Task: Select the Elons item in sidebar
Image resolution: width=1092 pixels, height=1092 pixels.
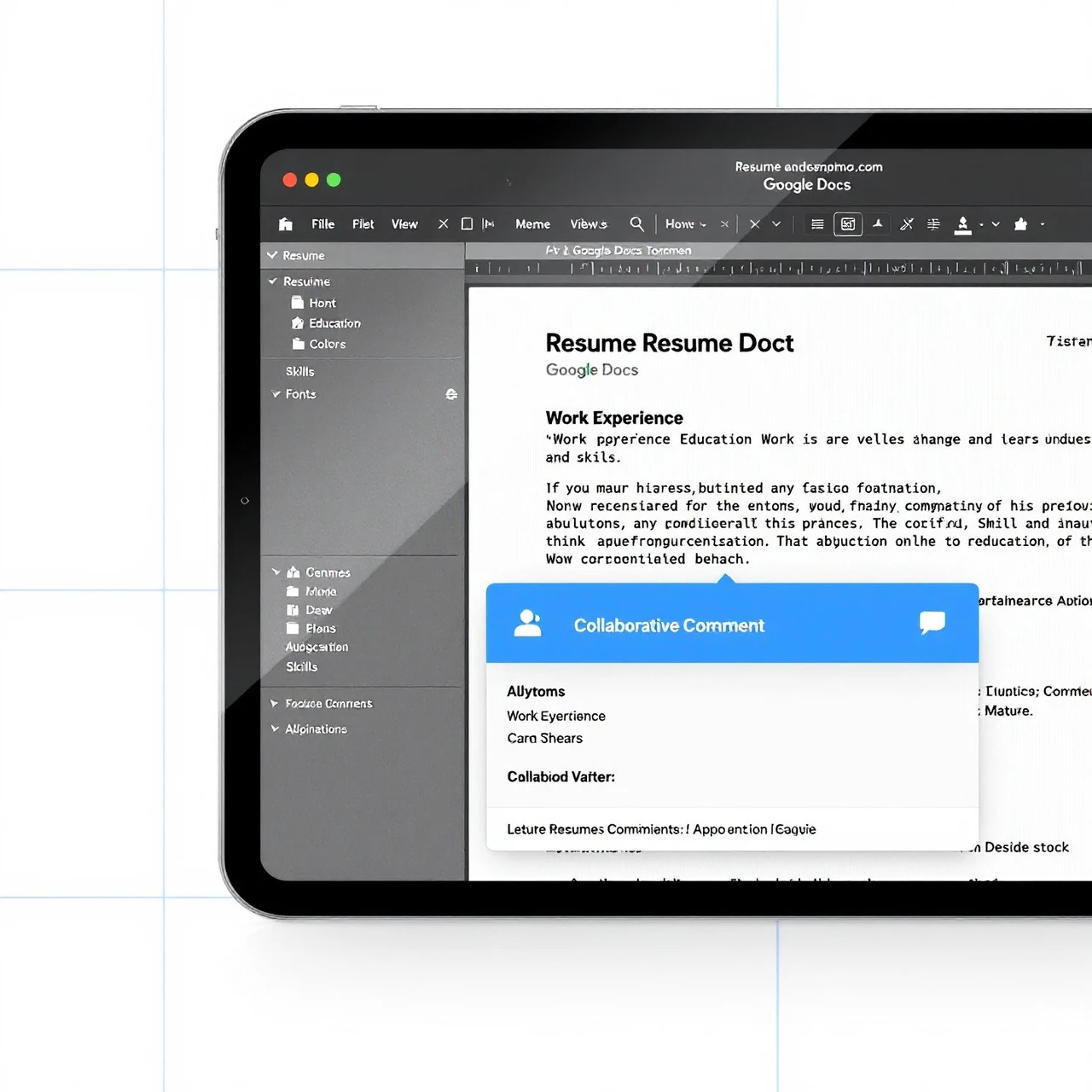Action: (321, 629)
